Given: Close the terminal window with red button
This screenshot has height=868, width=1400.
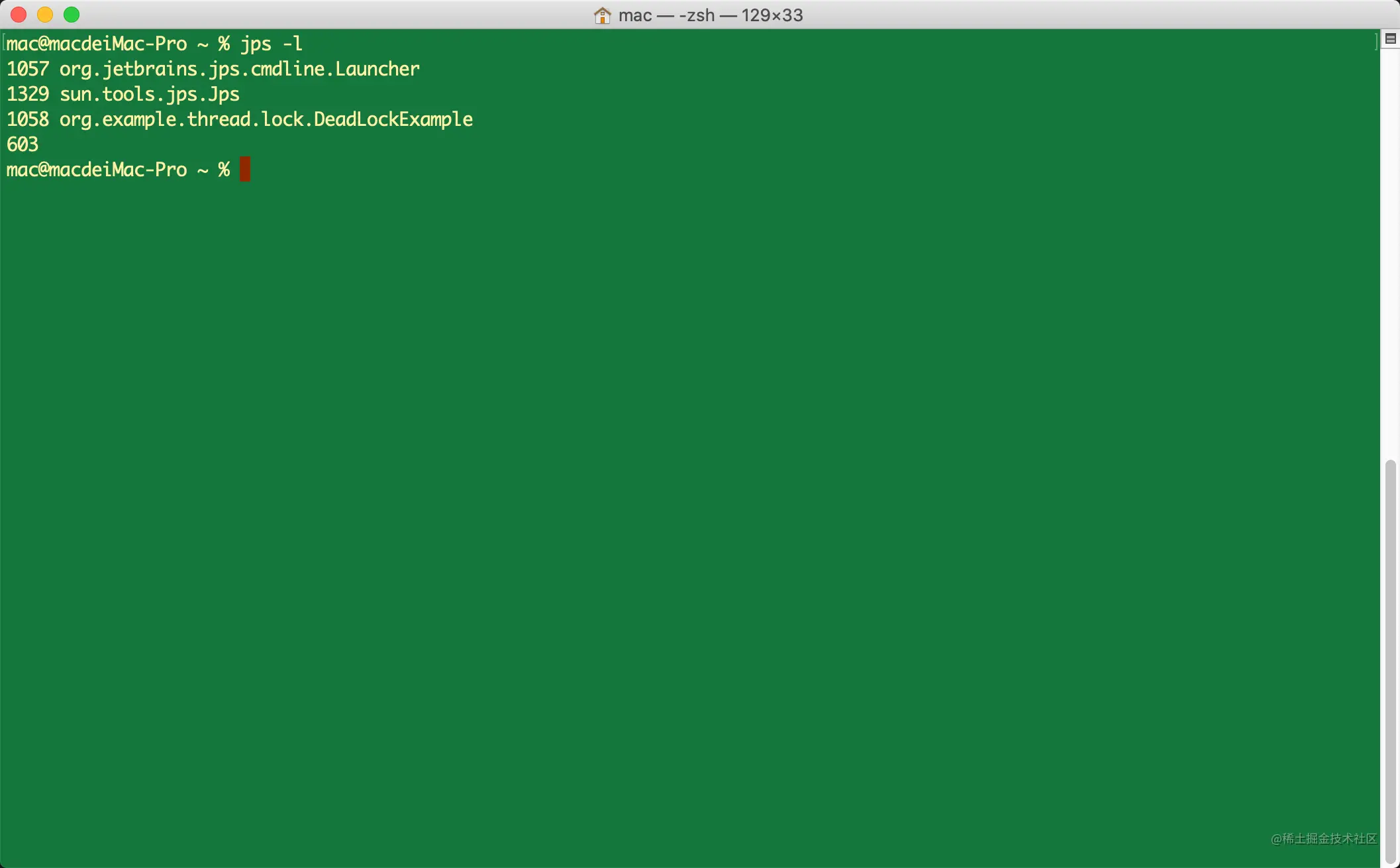Looking at the screenshot, I should point(19,15).
